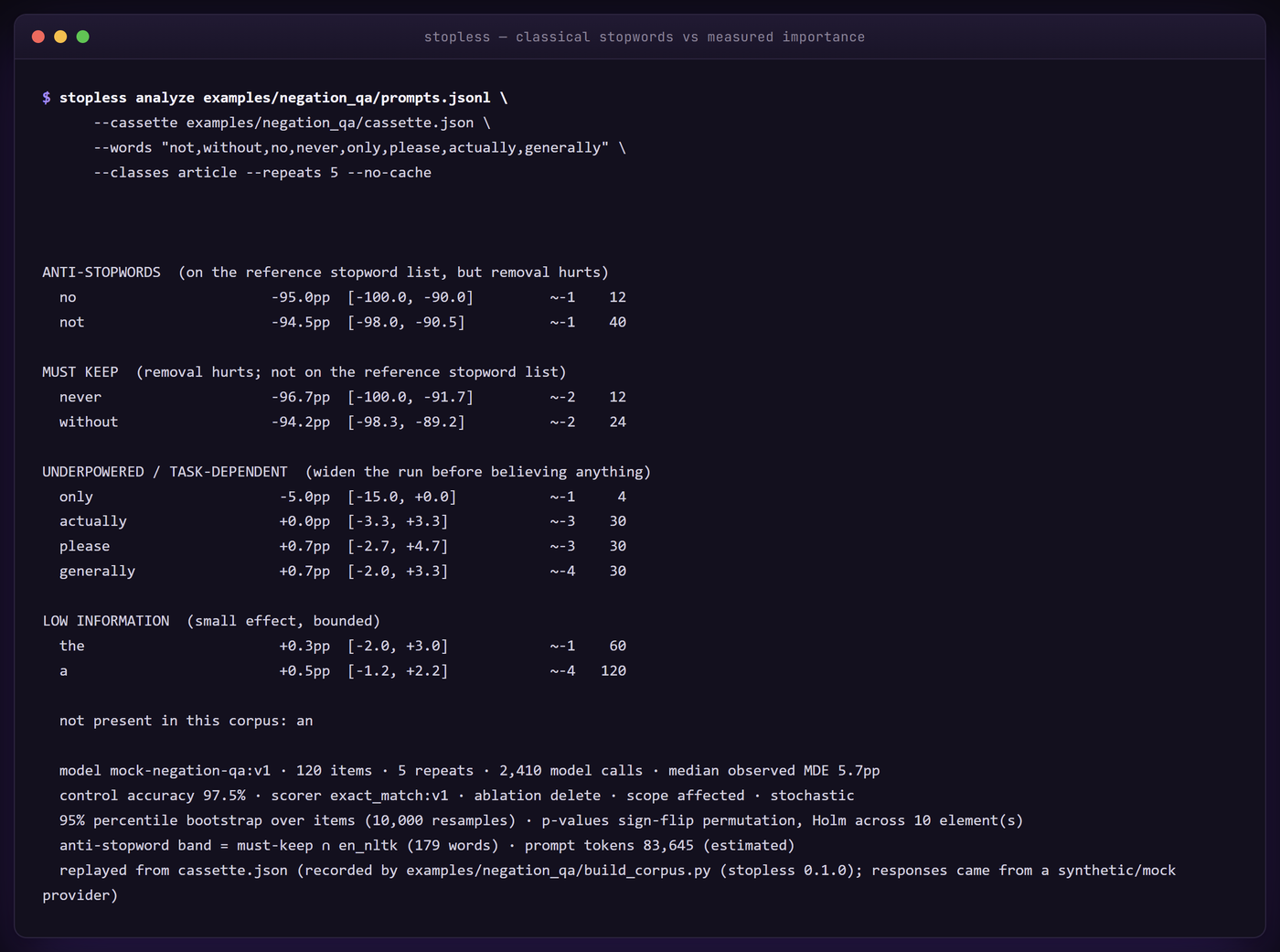Click the window title text 'stopless'
The height and width of the screenshot is (952, 1280).
click(x=457, y=37)
